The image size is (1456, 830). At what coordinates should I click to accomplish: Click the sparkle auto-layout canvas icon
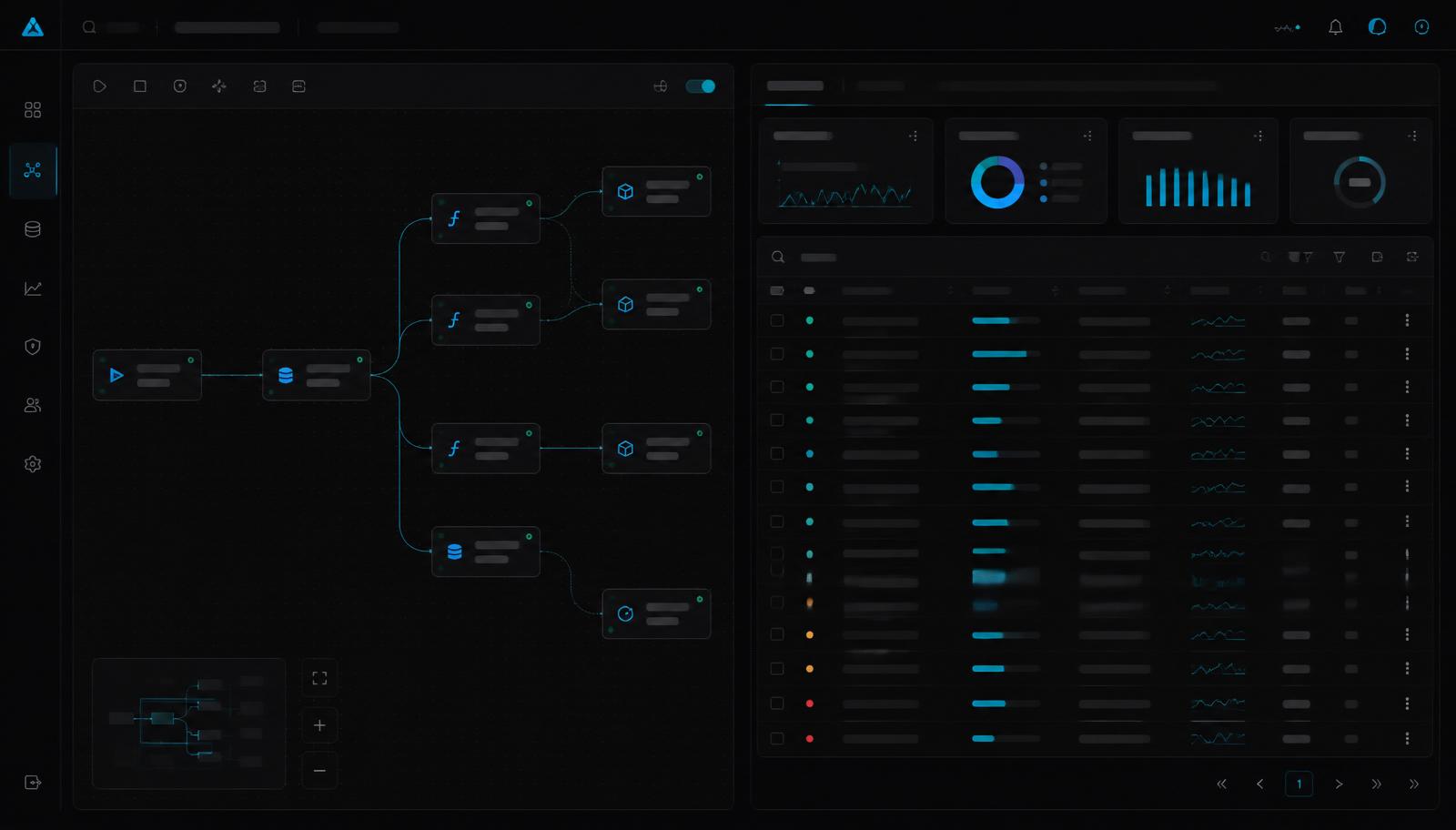(219, 86)
